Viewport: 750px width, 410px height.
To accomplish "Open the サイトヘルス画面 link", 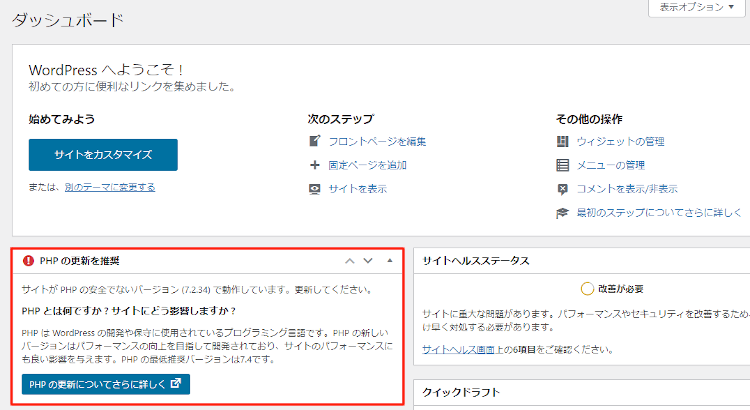I will pos(458,350).
